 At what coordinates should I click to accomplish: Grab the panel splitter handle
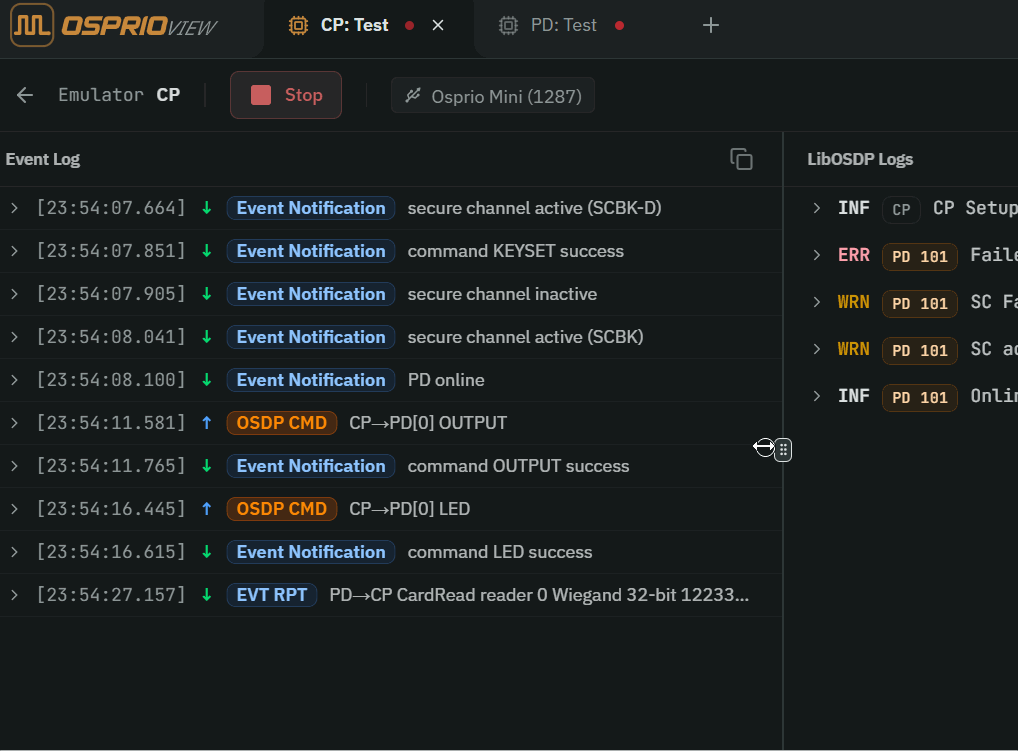[783, 449]
